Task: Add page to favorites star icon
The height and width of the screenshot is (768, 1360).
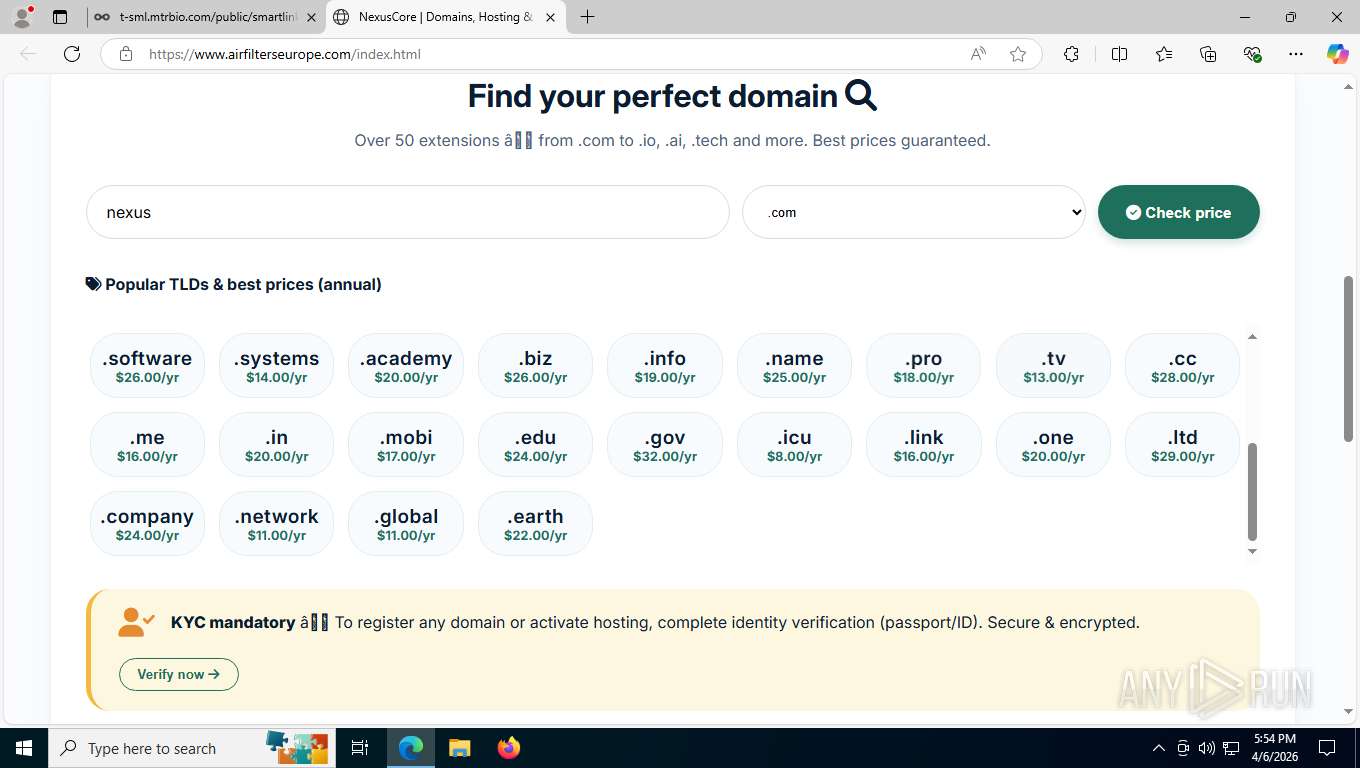Action: point(1018,54)
